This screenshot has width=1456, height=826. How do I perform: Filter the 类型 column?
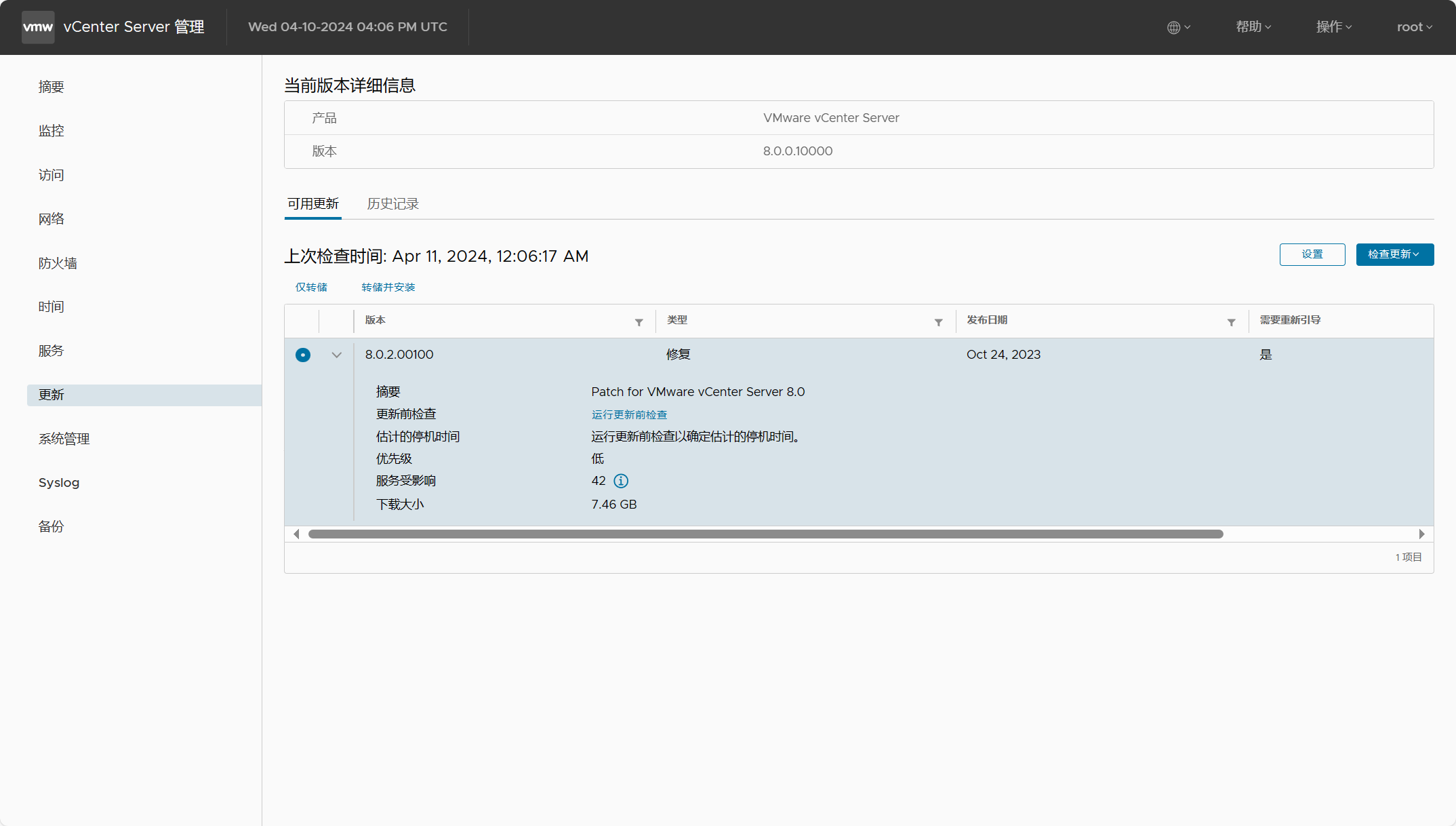click(x=939, y=322)
